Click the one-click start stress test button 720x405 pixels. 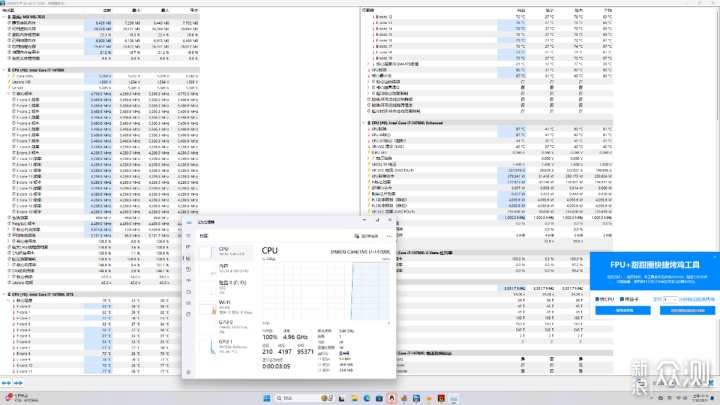[623, 311]
